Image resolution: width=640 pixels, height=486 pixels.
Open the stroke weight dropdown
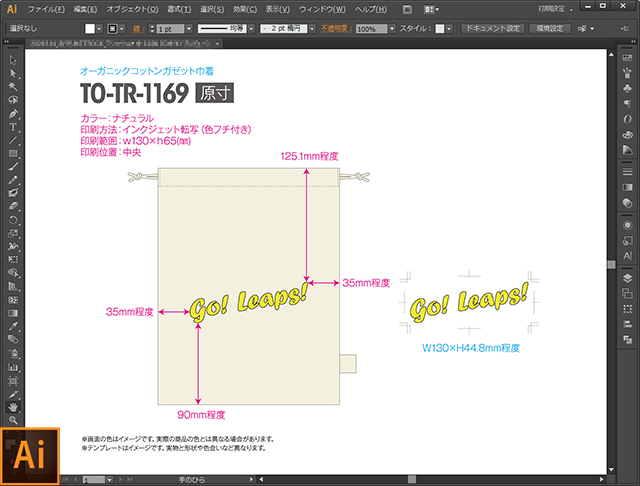[189, 29]
